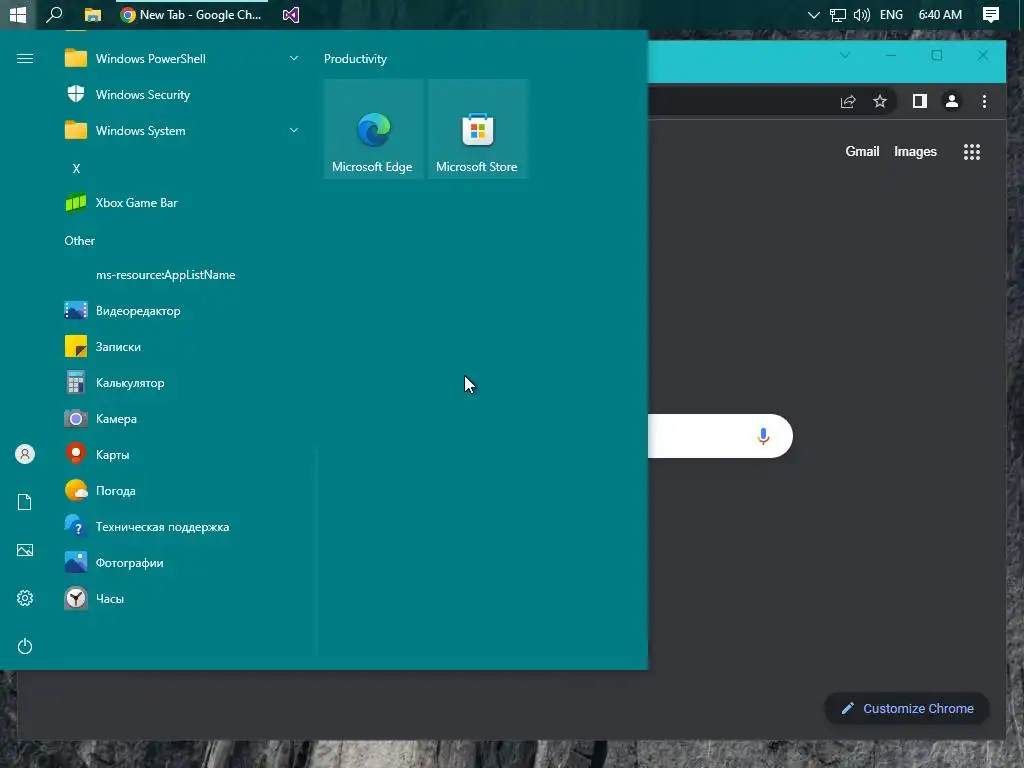This screenshot has width=1024, height=768.
Task: Open File Explorer from the taskbar
Action: coord(93,14)
